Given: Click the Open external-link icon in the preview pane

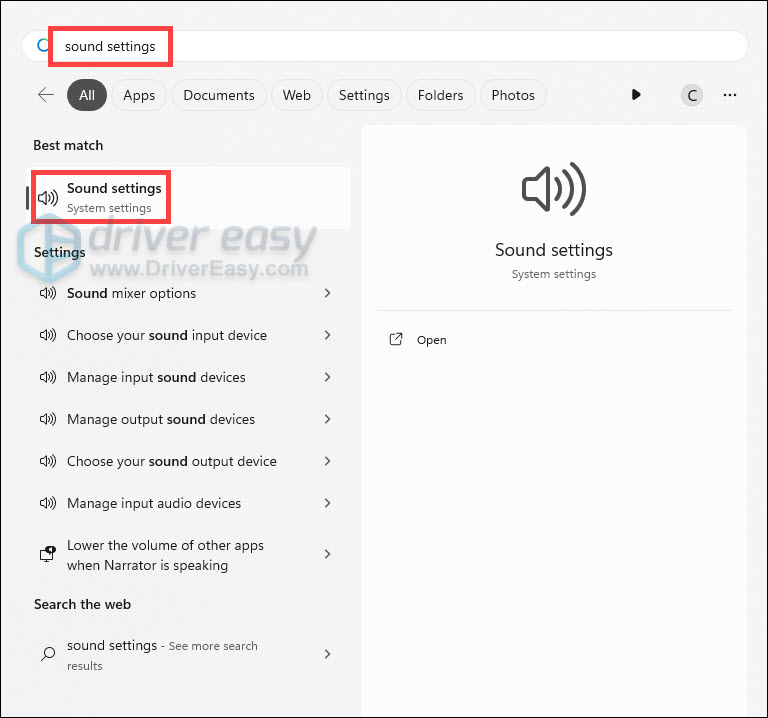Looking at the screenshot, I should point(396,339).
